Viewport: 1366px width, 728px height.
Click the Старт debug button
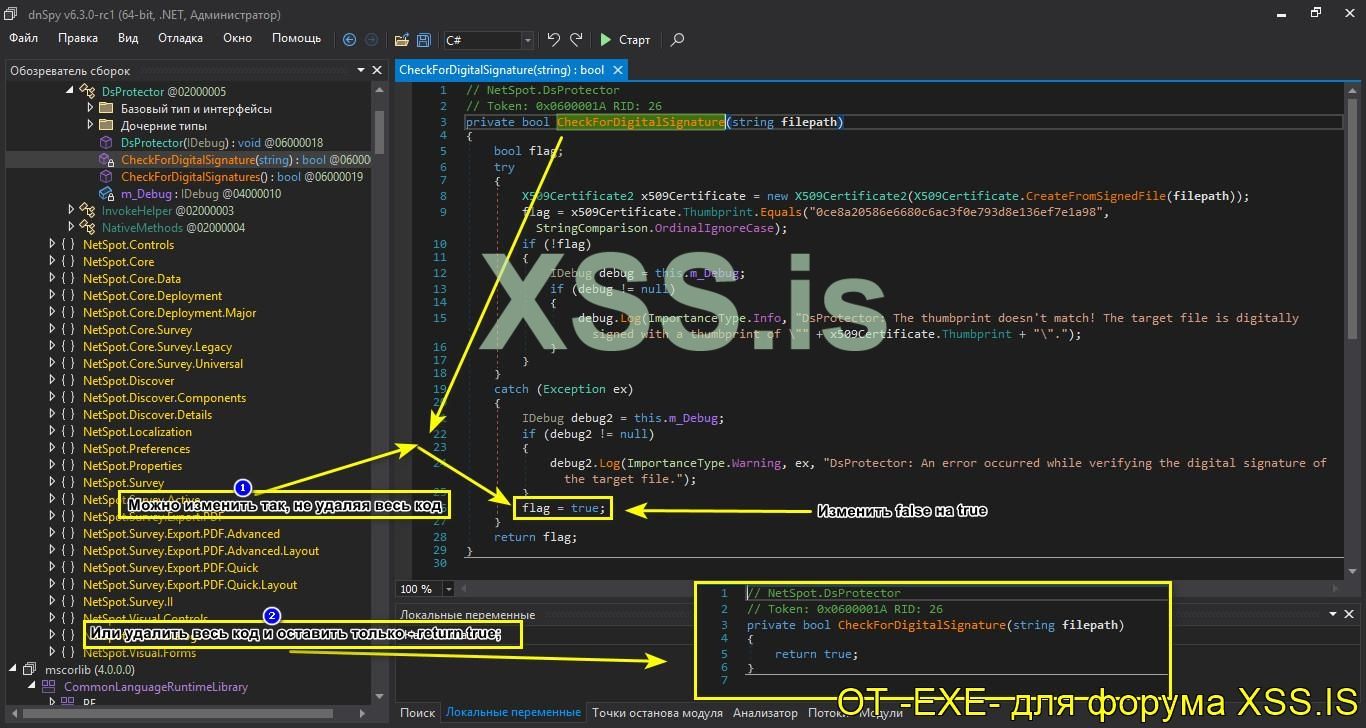coord(625,40)
